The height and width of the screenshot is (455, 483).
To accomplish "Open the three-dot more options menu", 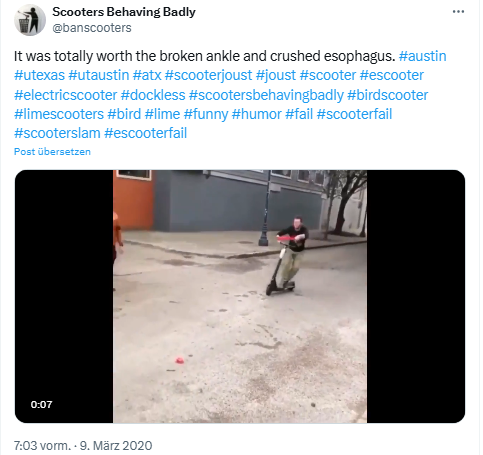I will tap(458, 12).
